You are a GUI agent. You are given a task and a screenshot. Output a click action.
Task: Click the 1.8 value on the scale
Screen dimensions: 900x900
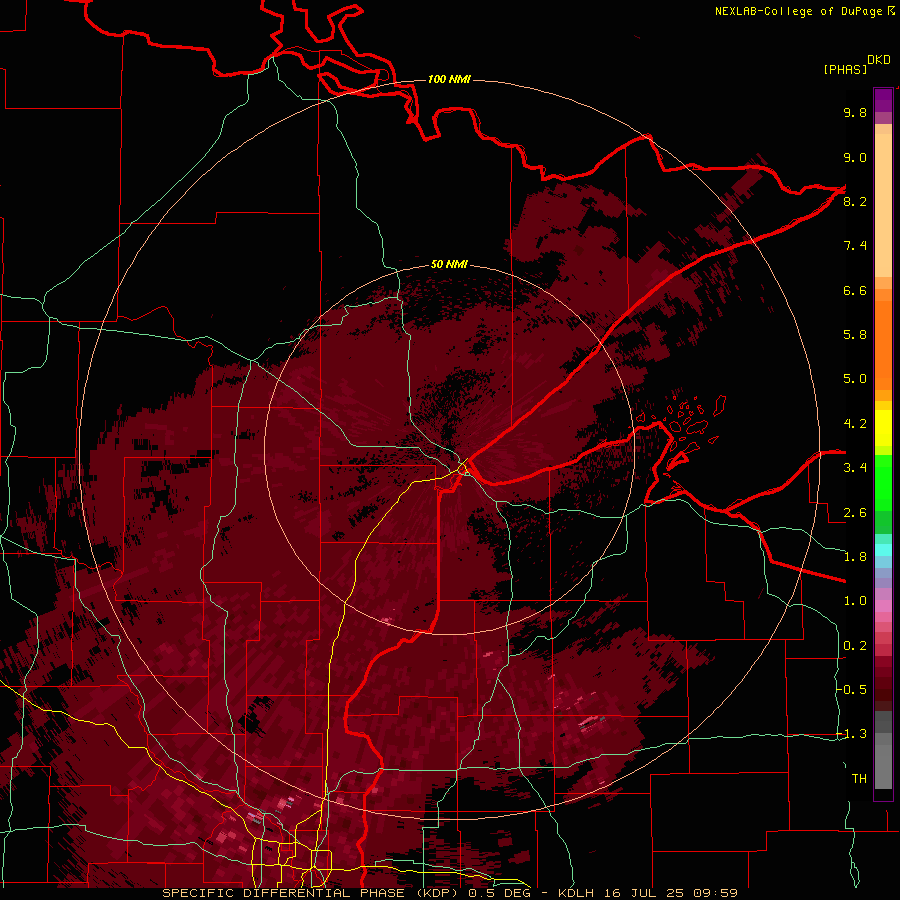coord(855,557)
